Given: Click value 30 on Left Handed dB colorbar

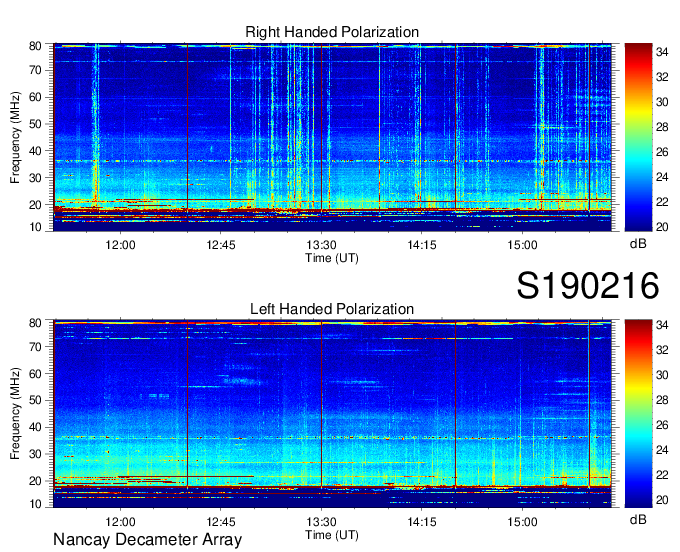Looking at the screenshot, I should (x=662, y=375).
